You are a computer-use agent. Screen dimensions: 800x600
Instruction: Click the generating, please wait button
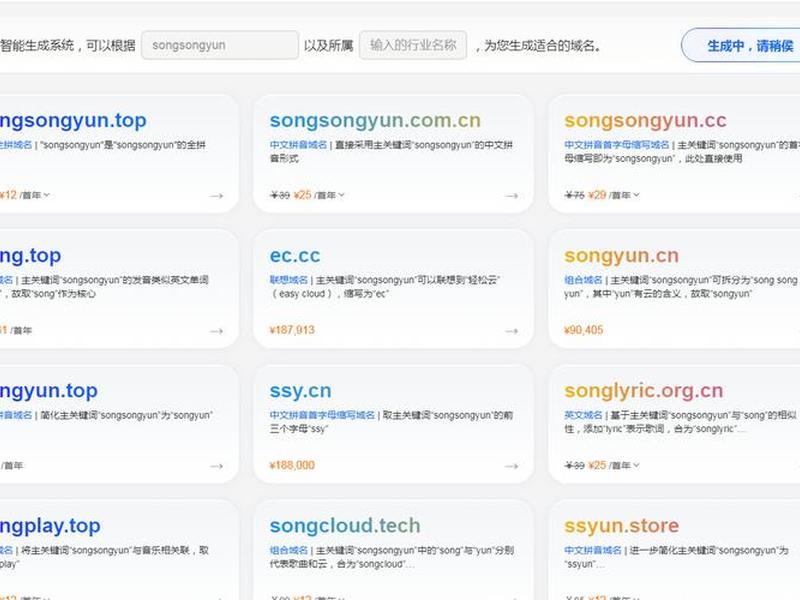click(741, 45)
